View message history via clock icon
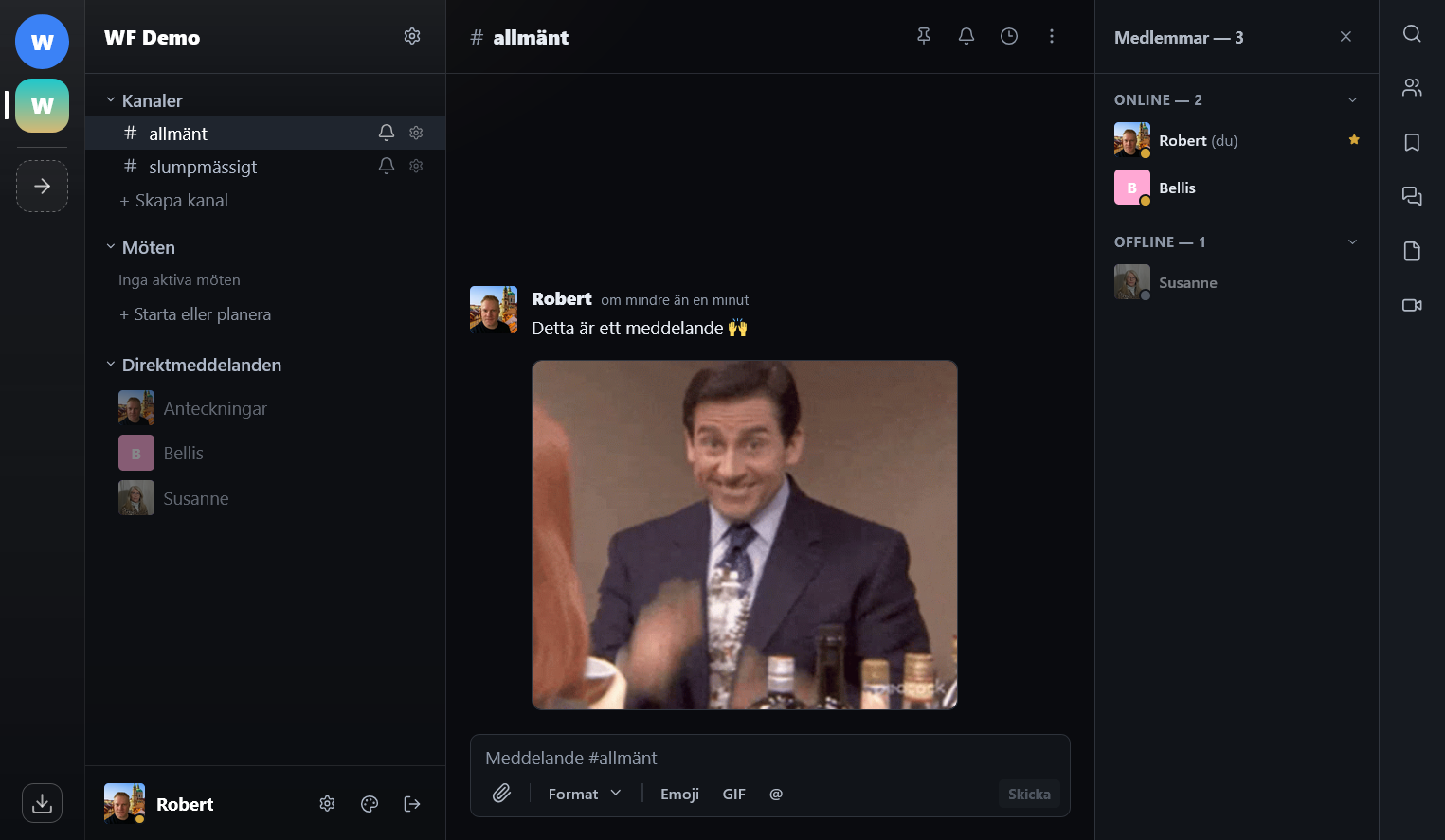Viewport: 1445px width, 840px height. (1008, 36)
